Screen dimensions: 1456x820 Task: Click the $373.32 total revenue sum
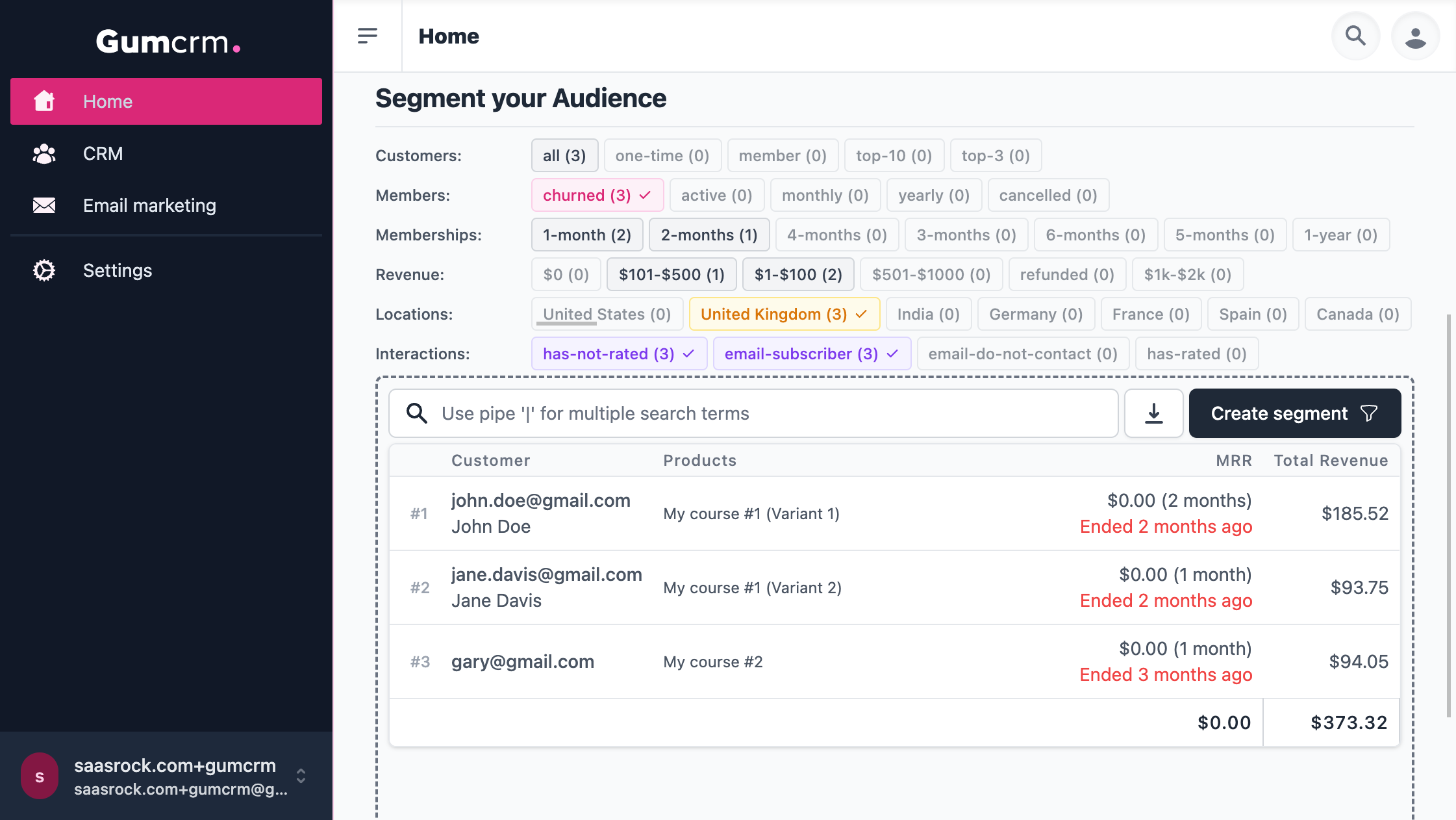[1349, 723]
